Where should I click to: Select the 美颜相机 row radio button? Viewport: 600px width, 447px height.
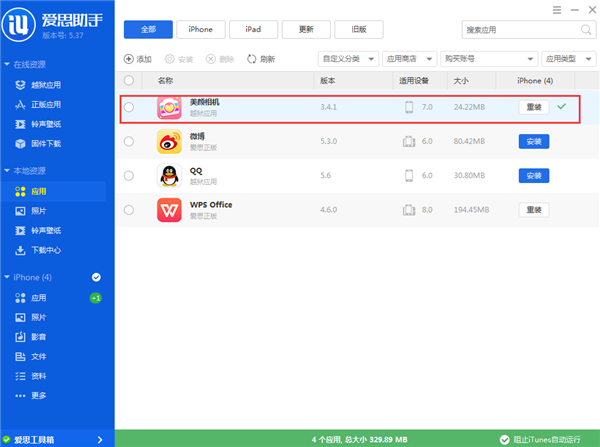(x=129, y=107)
